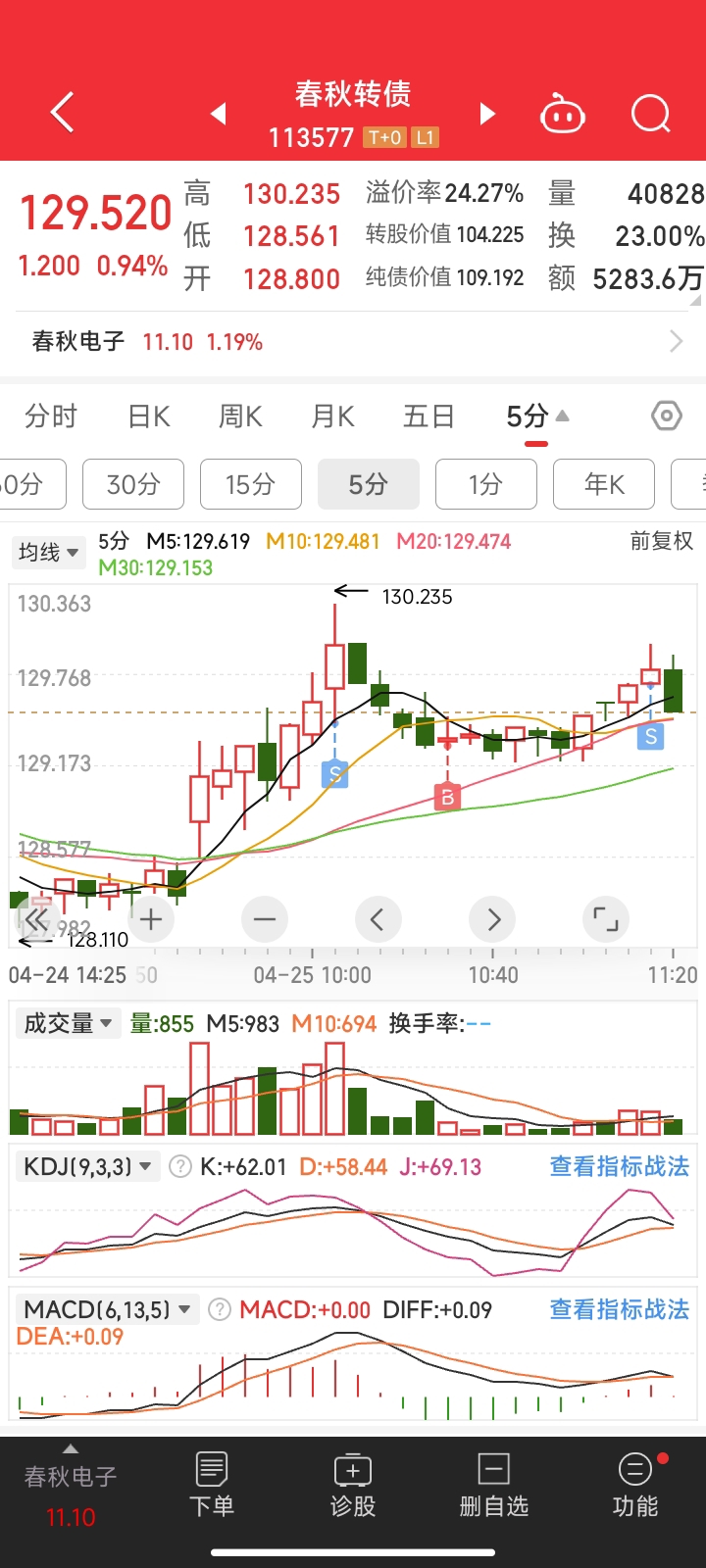This screenshot has width=706, height=1568.
Task: Tap the M5:129.619 moving average label
Action: pyautogui.click(x=198, y=541)
